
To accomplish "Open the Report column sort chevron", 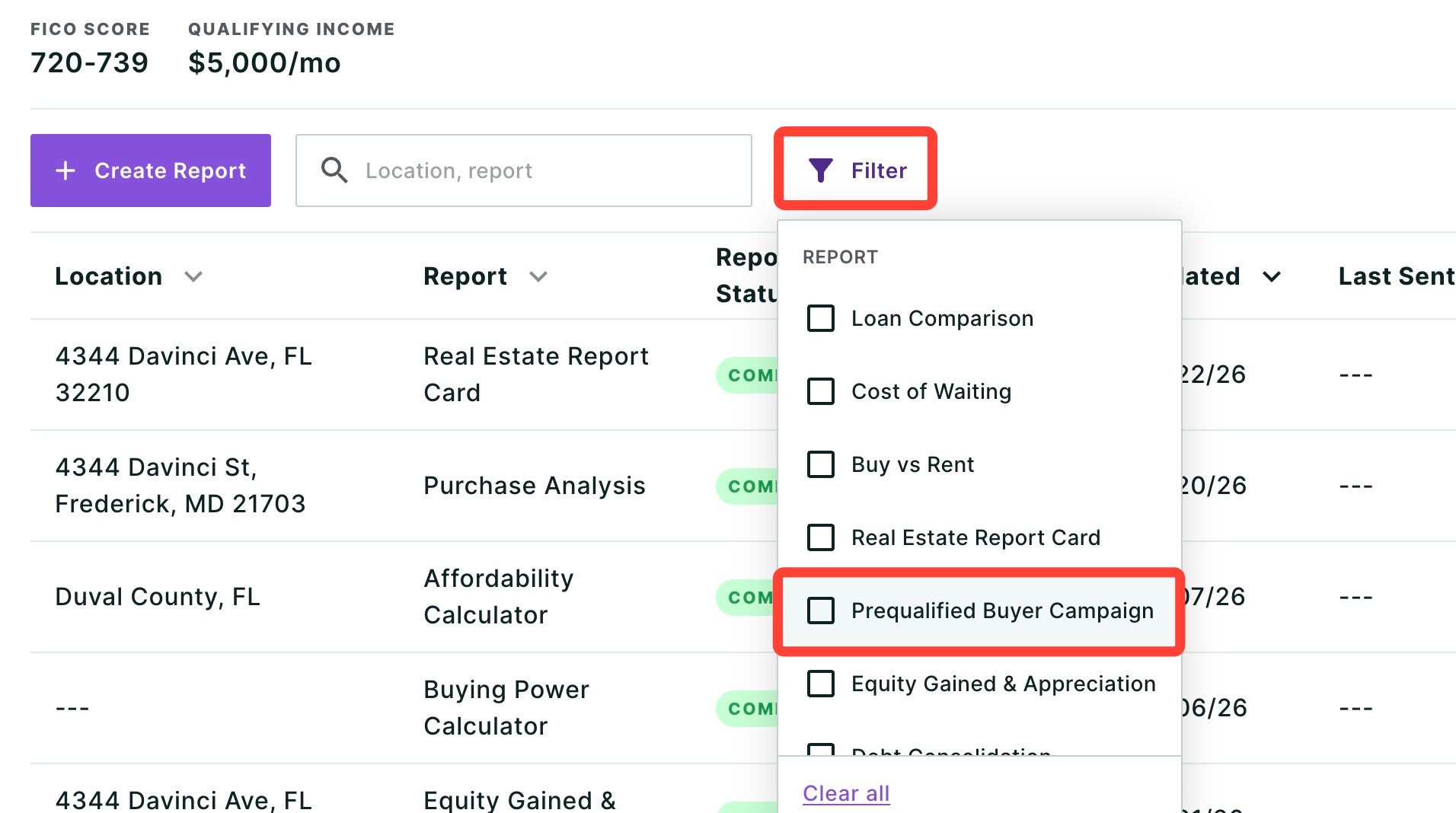I will tap(538, 277).
